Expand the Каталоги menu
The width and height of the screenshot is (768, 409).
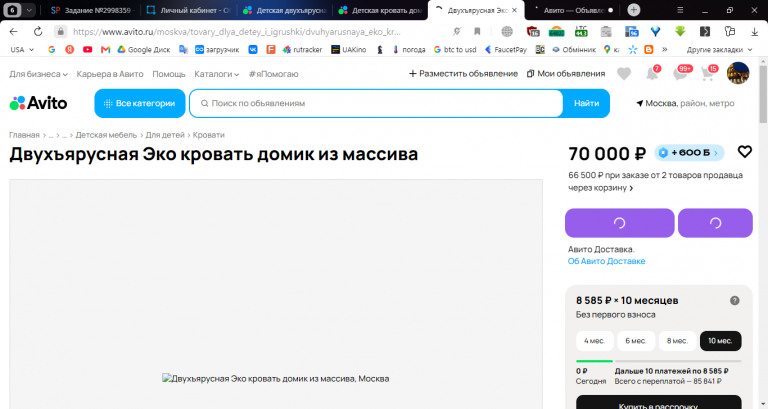[x=216, y=74]
